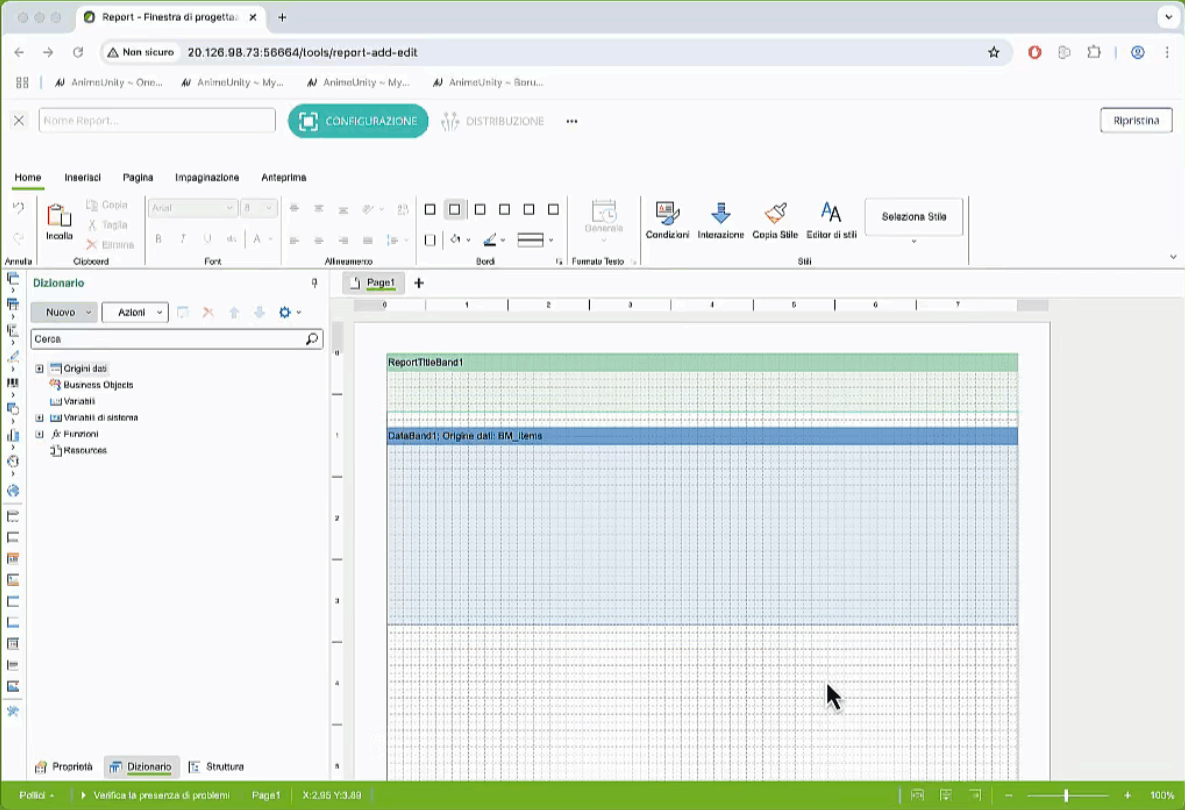The height and width of the screenshot is (810, 1185).
Task: Click the Copia copy button
Action: [107, 205]
